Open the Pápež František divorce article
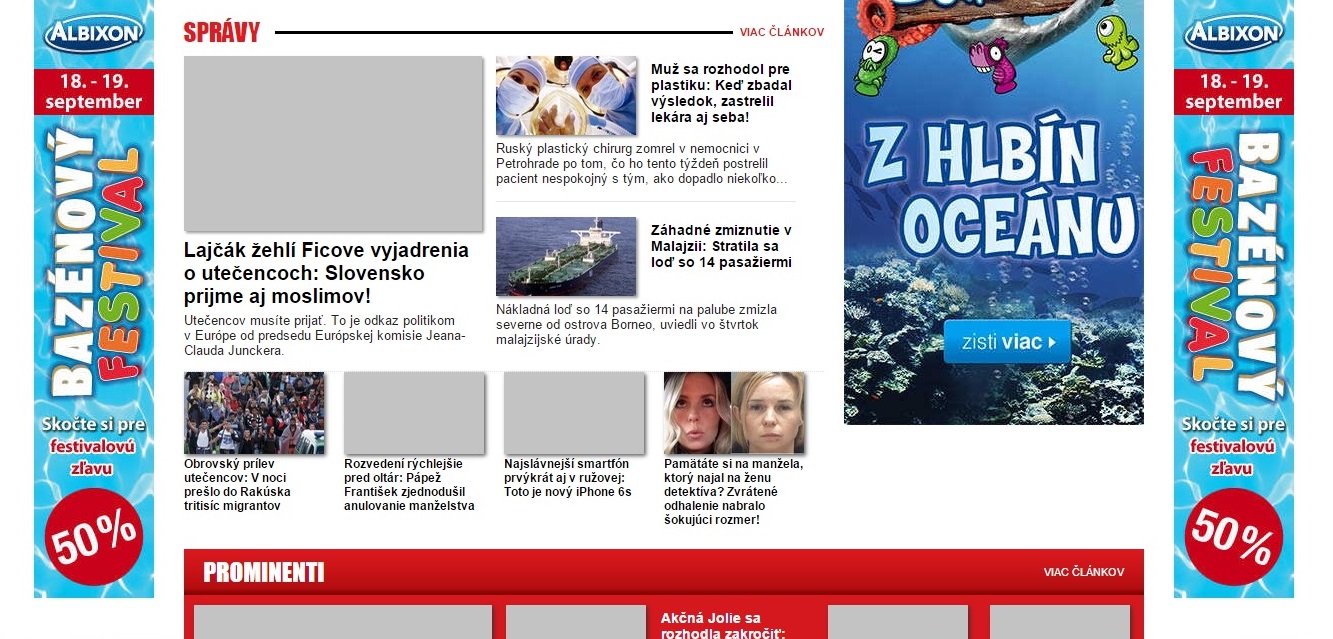Image resolution: width=1333 pixels, height=639 pixels. click(x=409, y=485)
